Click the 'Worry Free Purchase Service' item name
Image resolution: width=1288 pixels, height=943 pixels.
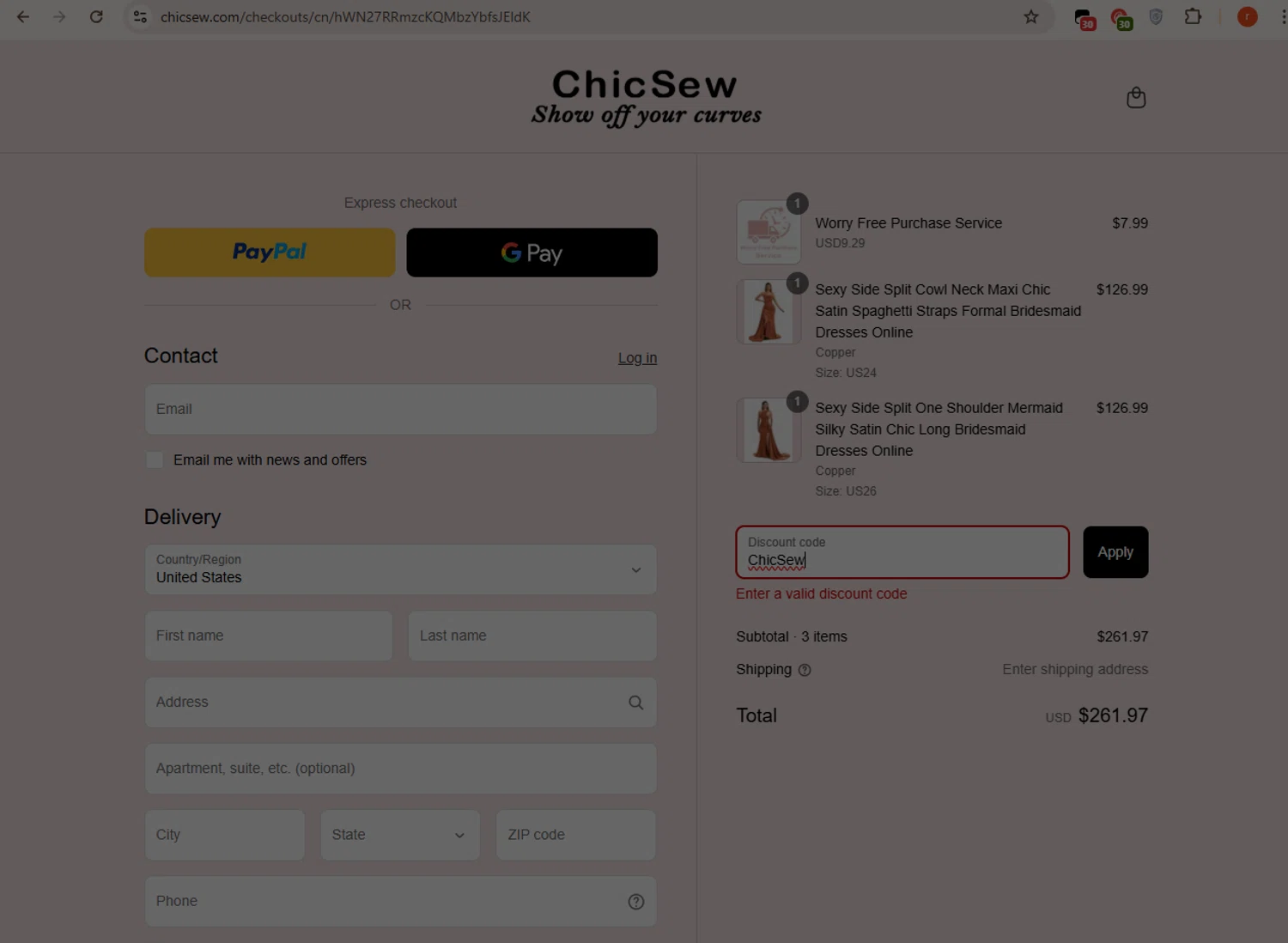click(x=908, y=223)
